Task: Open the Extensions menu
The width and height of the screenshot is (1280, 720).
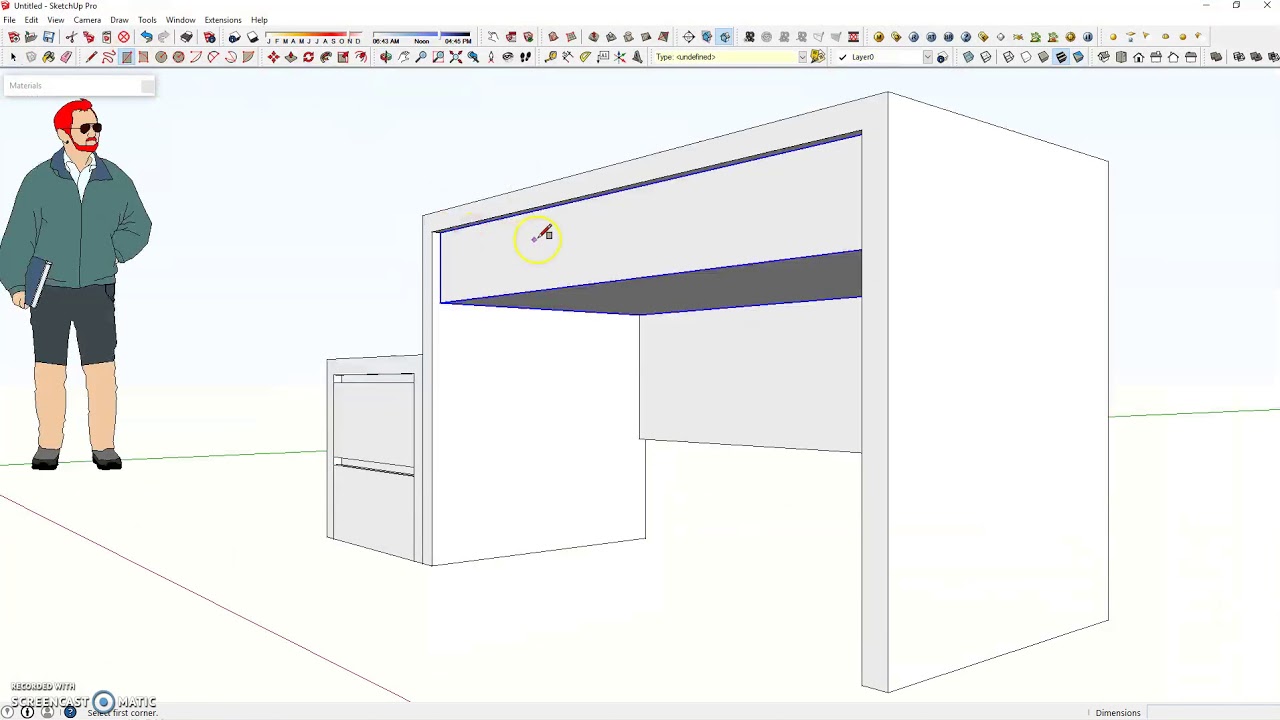Action: [223, 20]
